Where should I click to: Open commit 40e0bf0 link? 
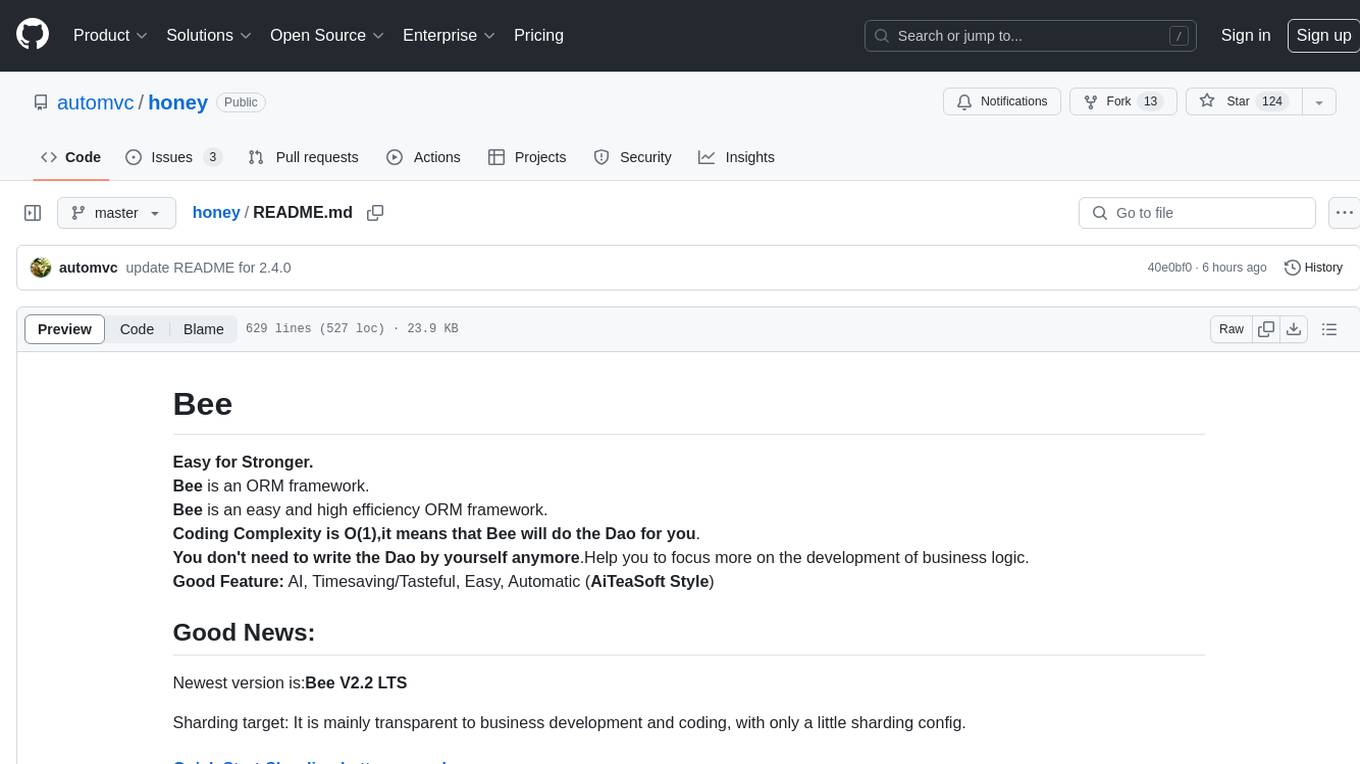point(1169,267)
